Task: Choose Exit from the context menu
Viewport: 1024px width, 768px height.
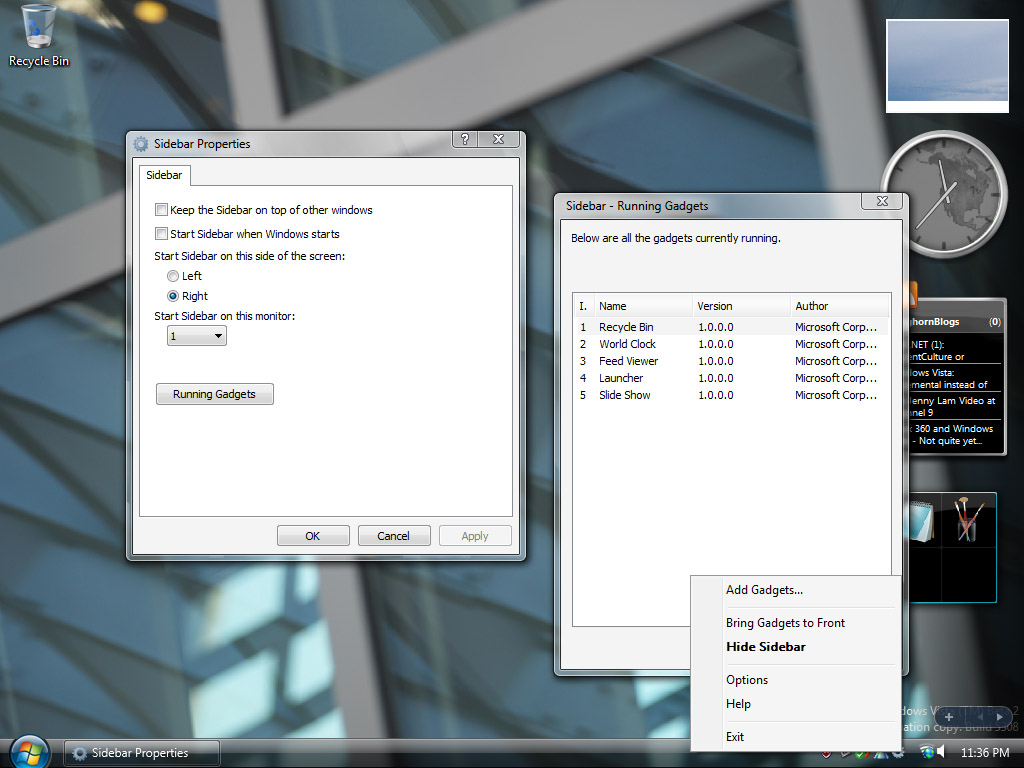Action: point(735,737)
